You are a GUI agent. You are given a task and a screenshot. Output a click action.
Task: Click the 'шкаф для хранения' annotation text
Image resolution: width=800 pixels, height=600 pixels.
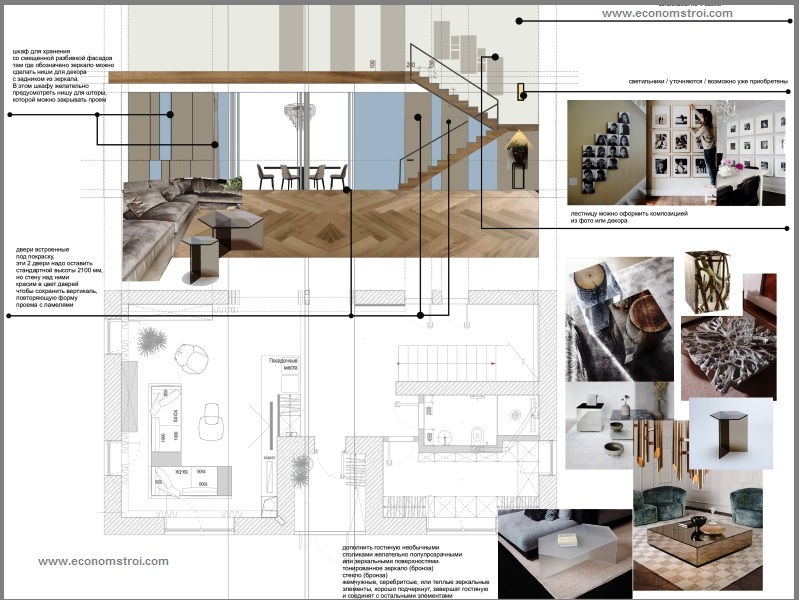[63, 76]
